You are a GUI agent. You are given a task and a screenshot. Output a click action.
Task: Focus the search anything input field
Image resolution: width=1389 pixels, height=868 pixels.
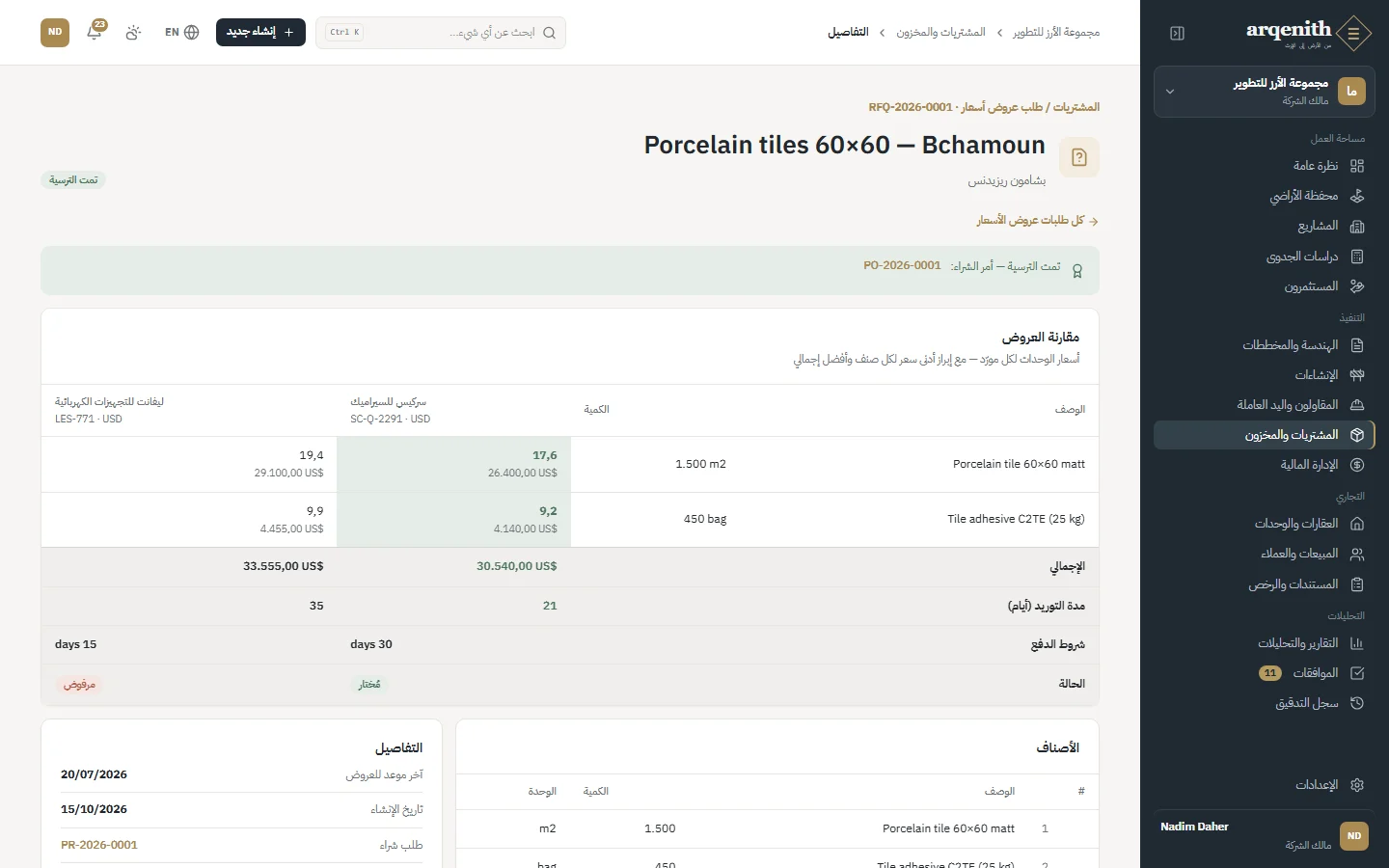pos(441,33)
